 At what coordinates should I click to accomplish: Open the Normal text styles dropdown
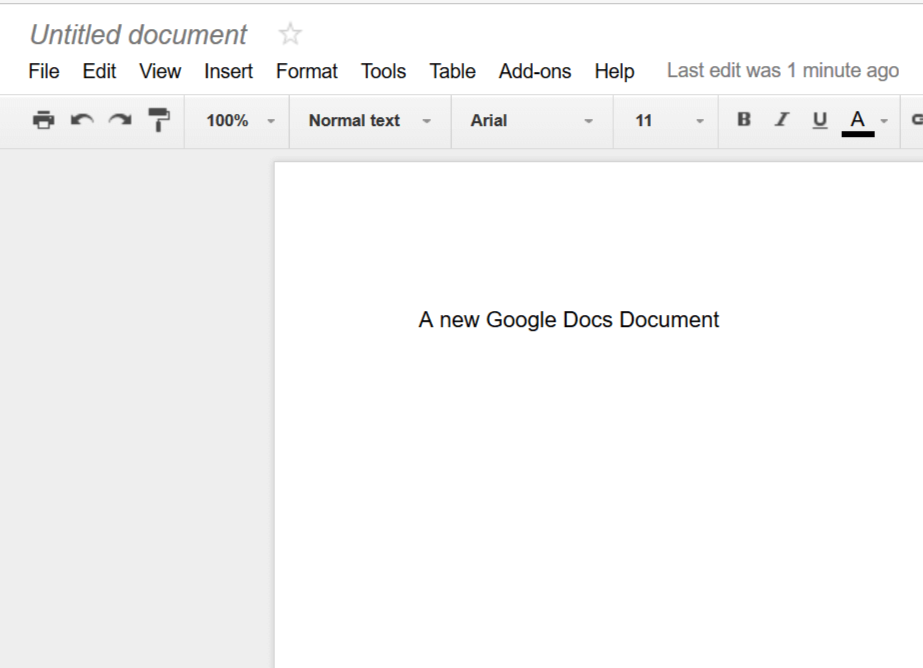tap(370, 121)
